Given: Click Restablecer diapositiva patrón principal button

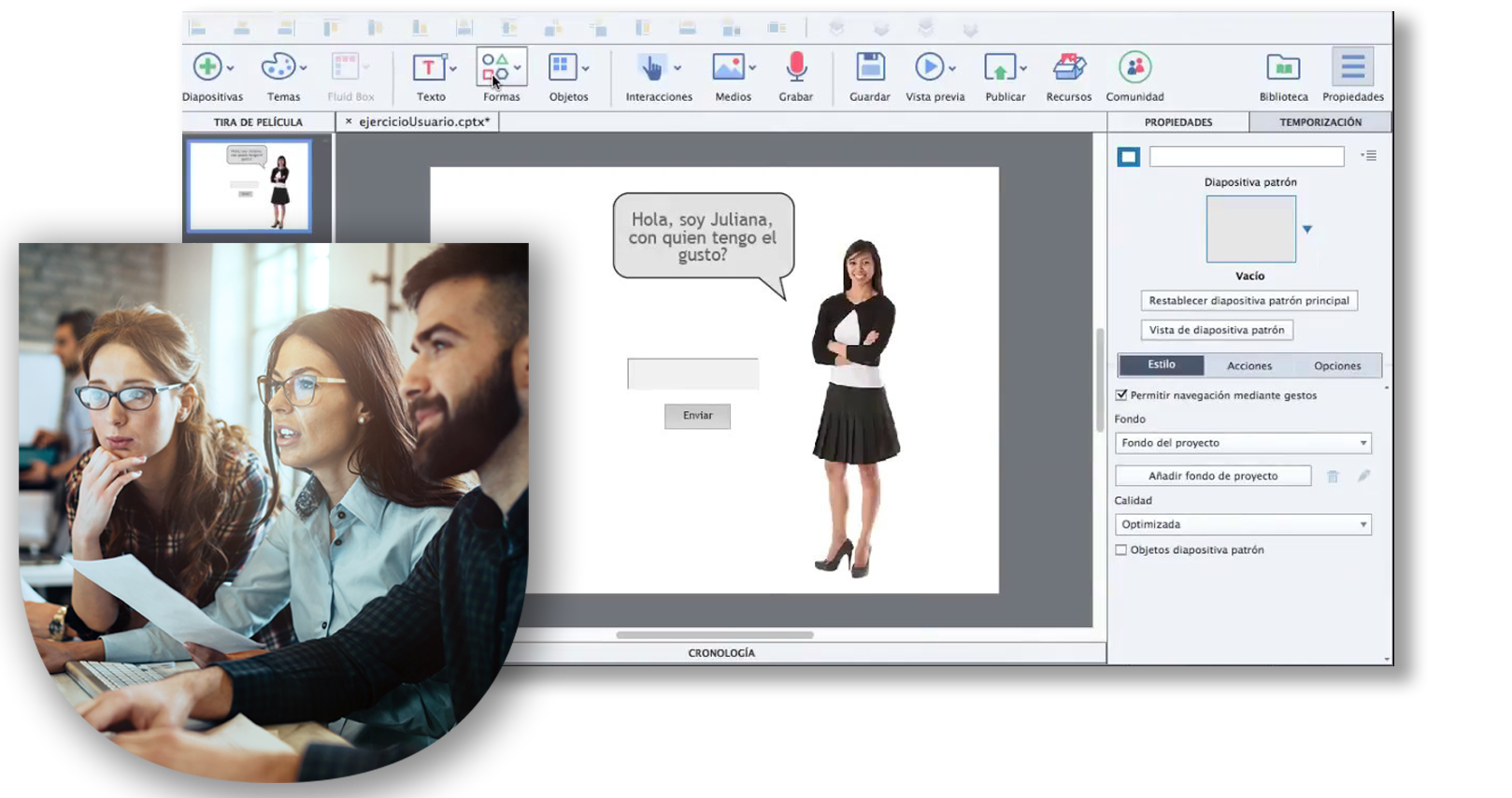Looking at the screenshot, I should pos(1248,301).
